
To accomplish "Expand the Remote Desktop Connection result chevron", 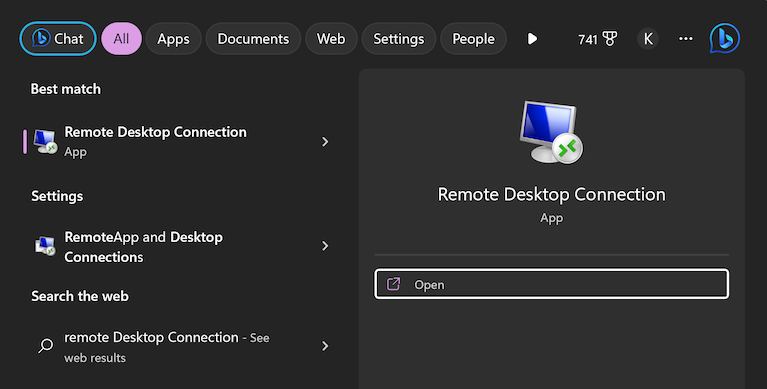I will [325, 141].
